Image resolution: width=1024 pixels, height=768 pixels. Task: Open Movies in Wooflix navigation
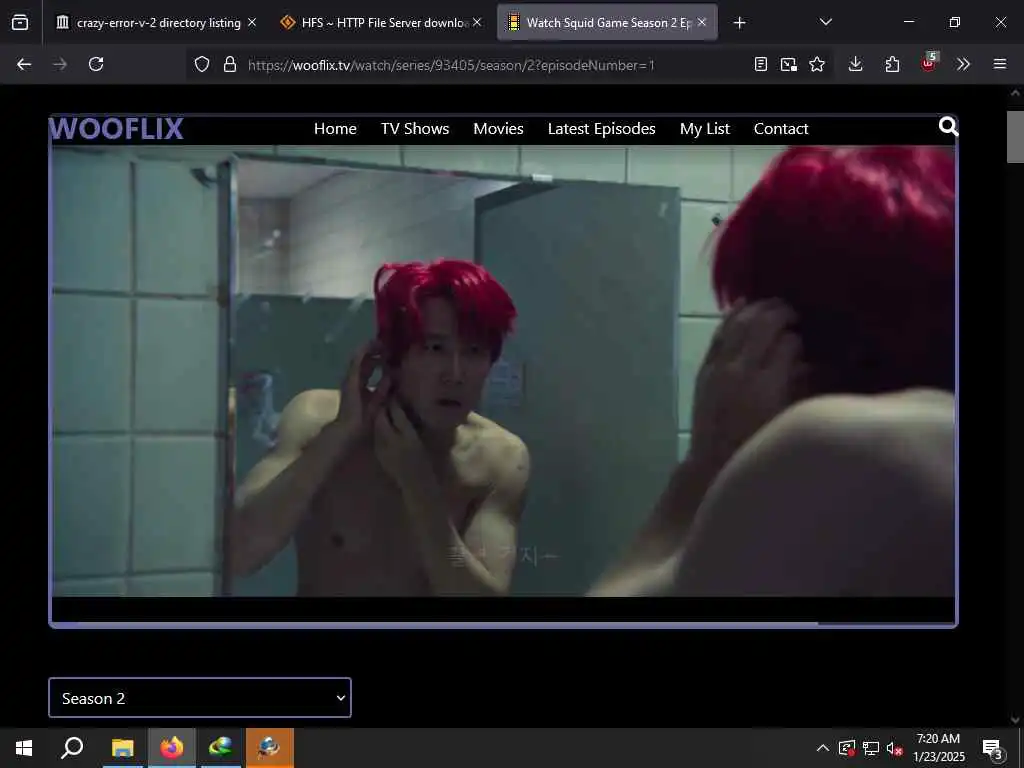(x=498, y=129)
